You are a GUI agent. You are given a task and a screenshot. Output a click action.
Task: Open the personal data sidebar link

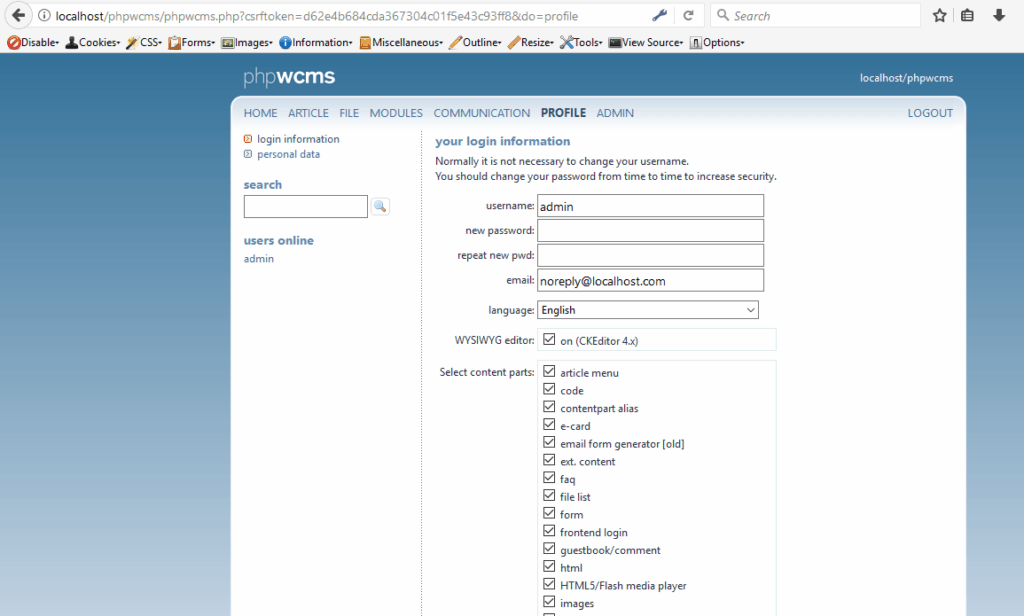[288, 154]
